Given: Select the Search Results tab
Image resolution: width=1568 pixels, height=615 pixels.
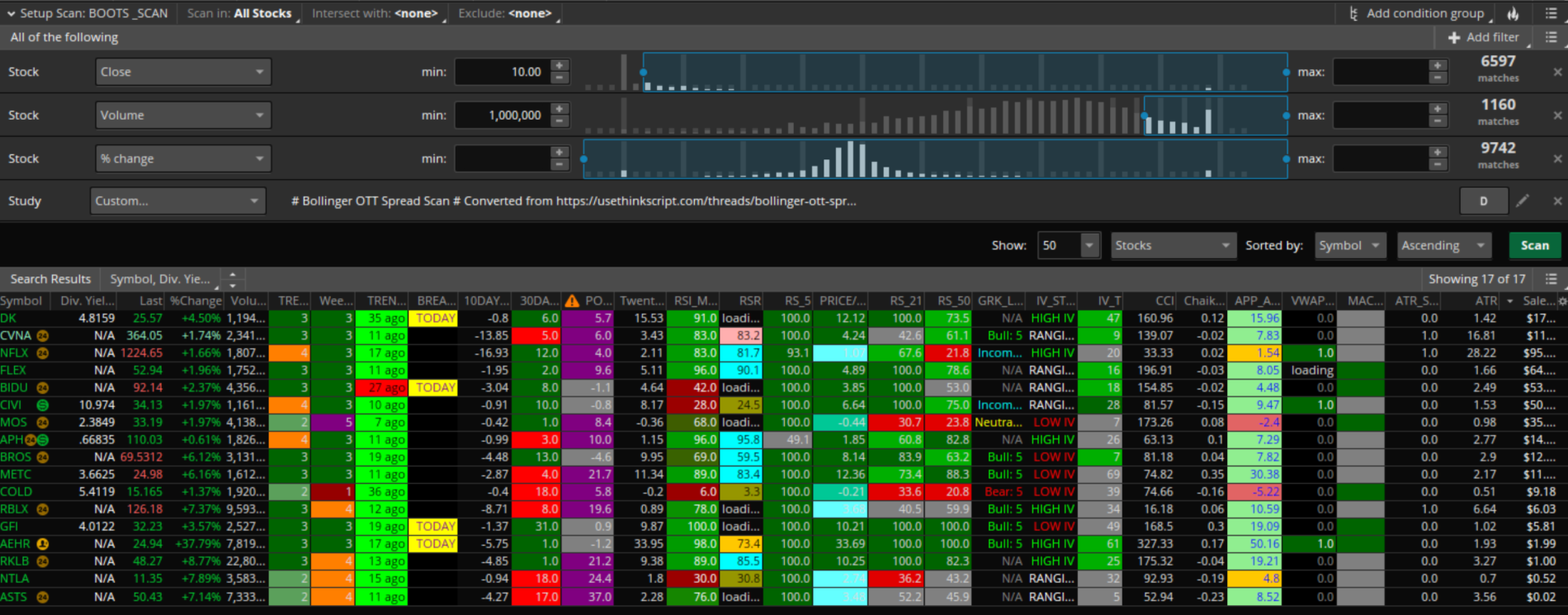Looking at the screenshot, I should pos(50,279).
